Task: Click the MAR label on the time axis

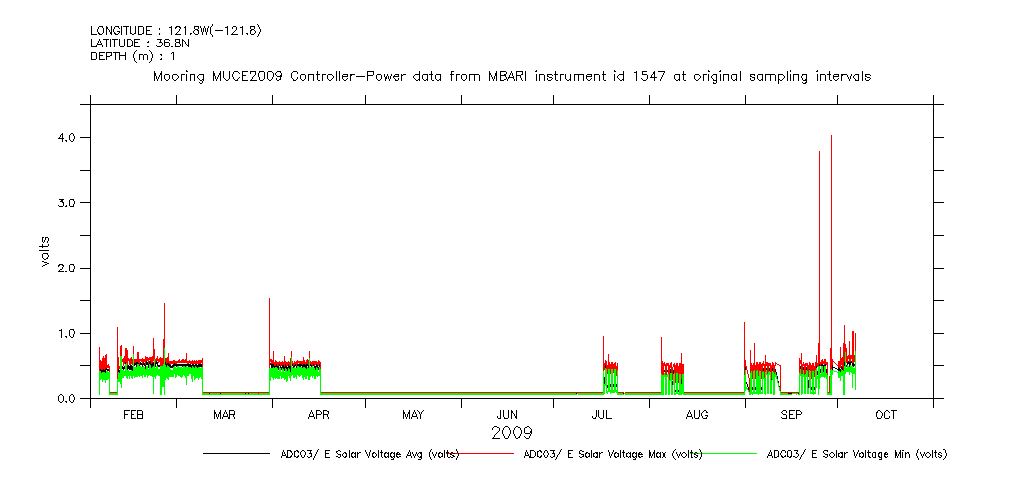Action: [224, 414]
